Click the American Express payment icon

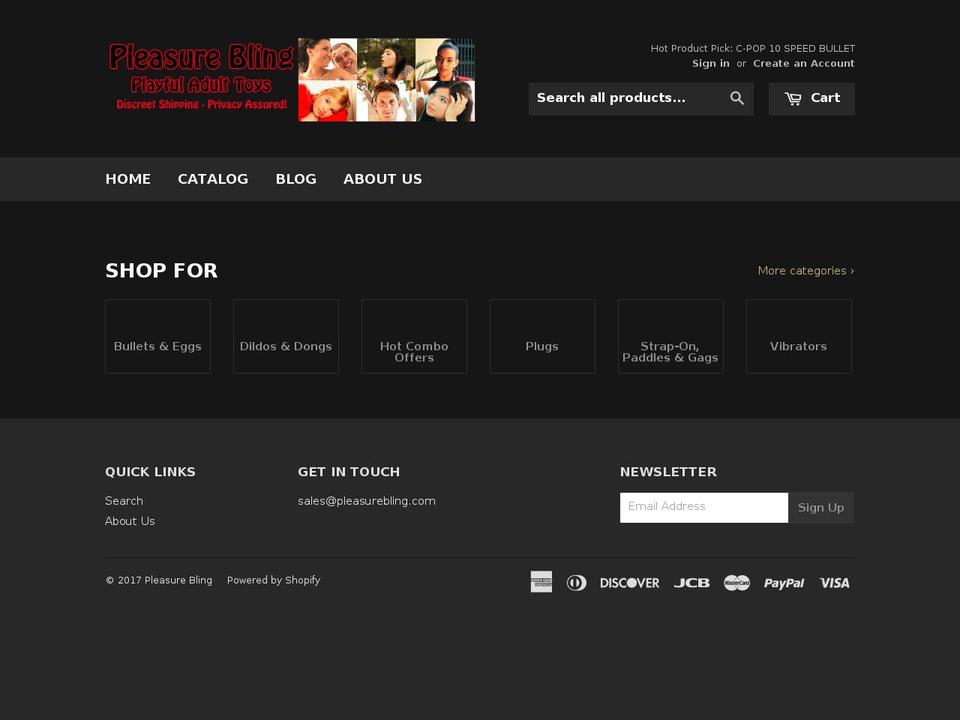coord(541,581)
